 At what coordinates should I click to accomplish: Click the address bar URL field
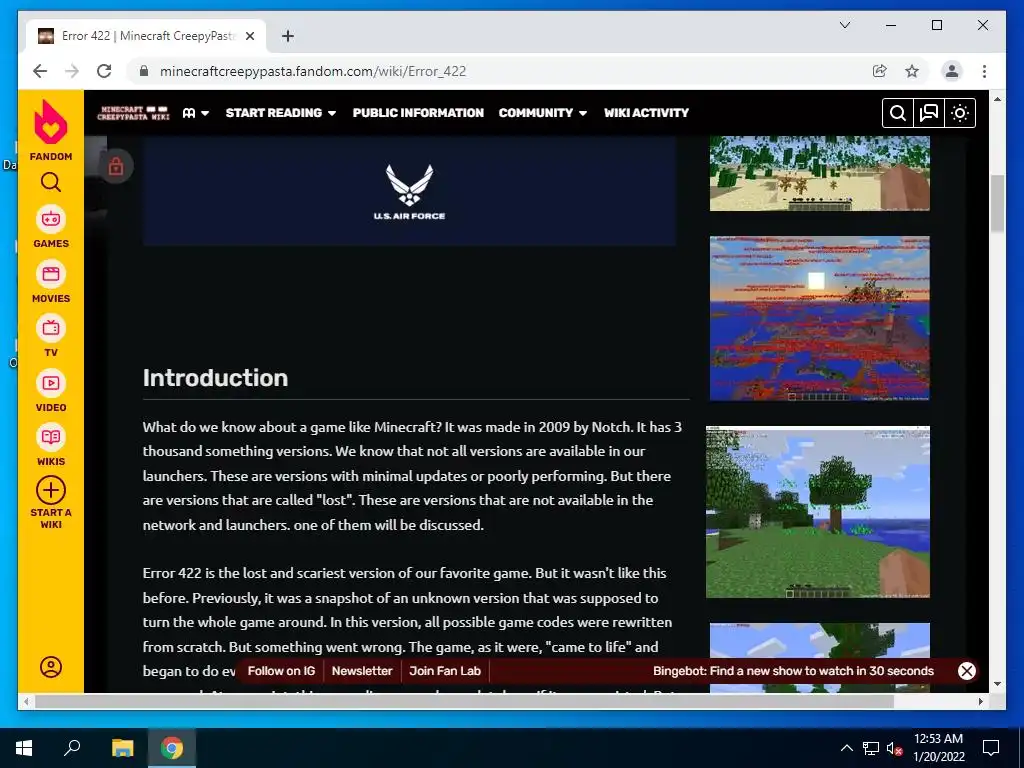click(509, 71)
